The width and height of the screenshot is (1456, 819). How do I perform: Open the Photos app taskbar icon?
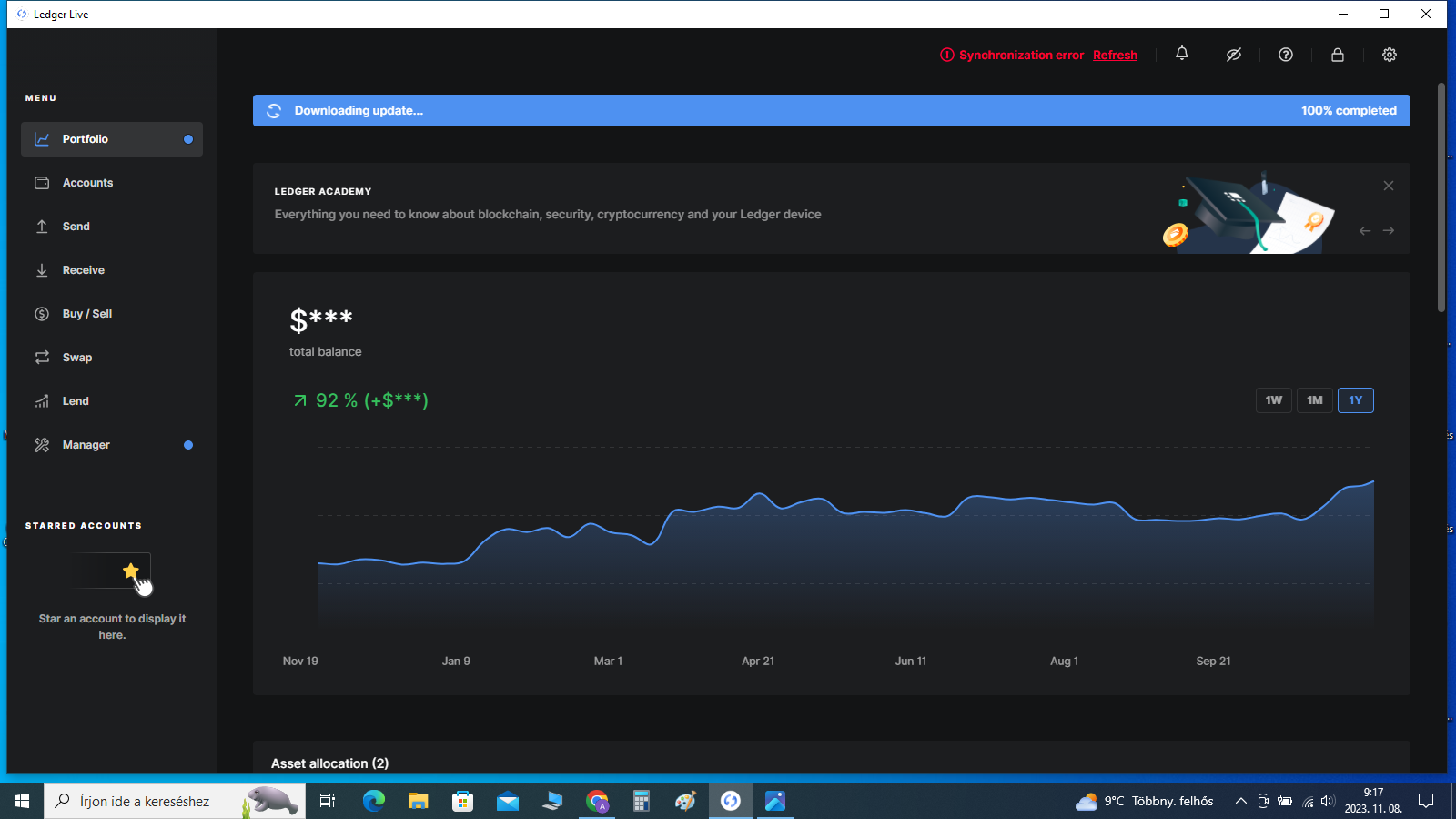[x=775, y=801]
